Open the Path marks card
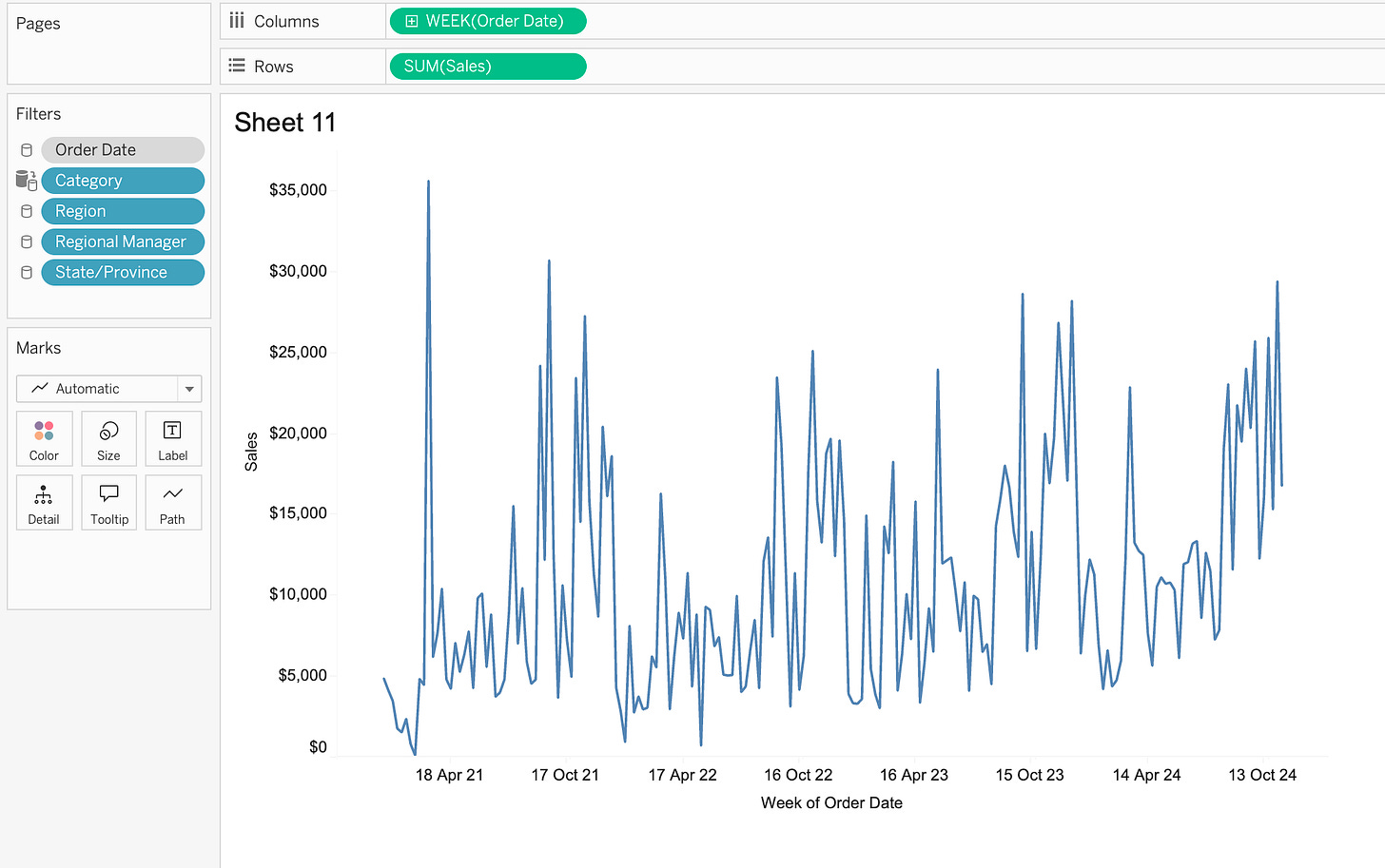1385x868 pixels. tap(172, 502)
